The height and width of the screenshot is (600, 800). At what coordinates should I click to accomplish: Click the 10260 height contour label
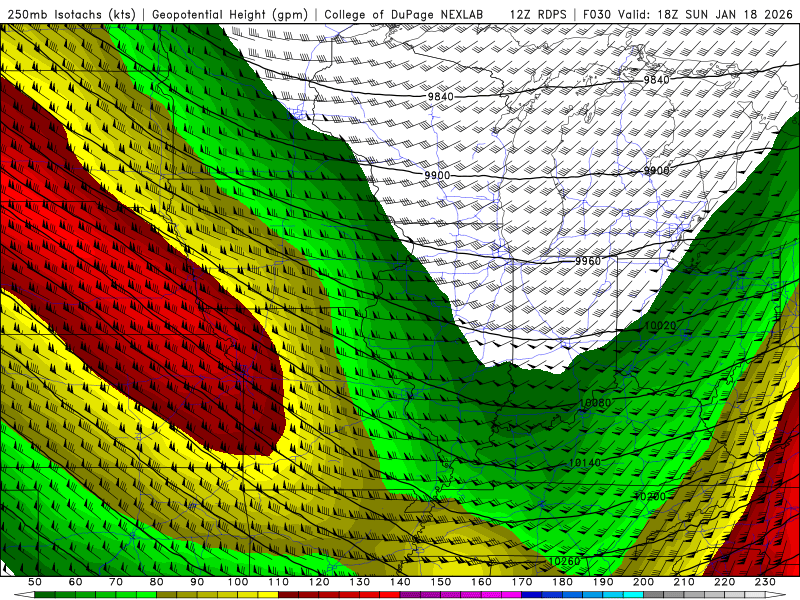565,561
